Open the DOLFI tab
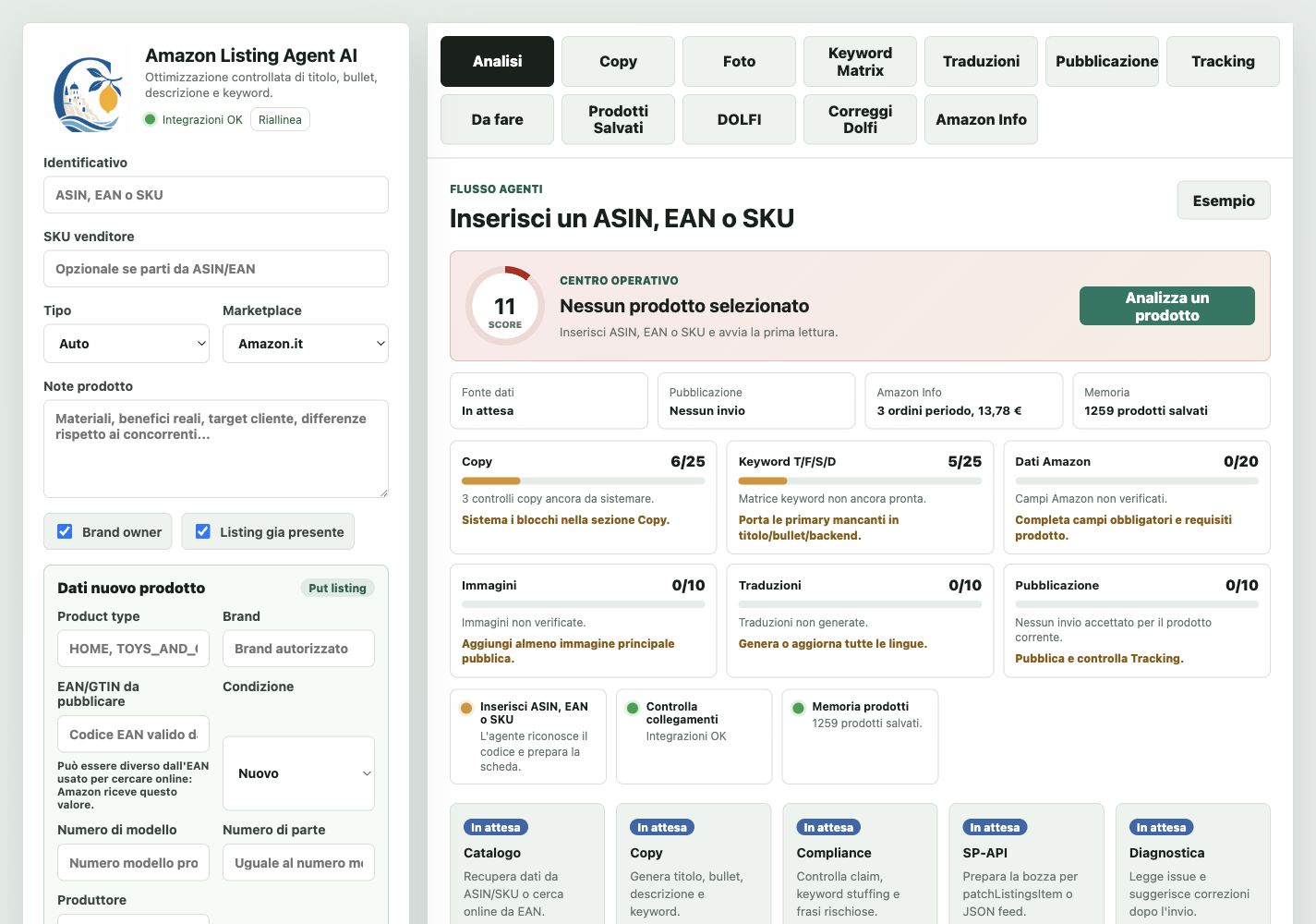 tap(739, 119)
